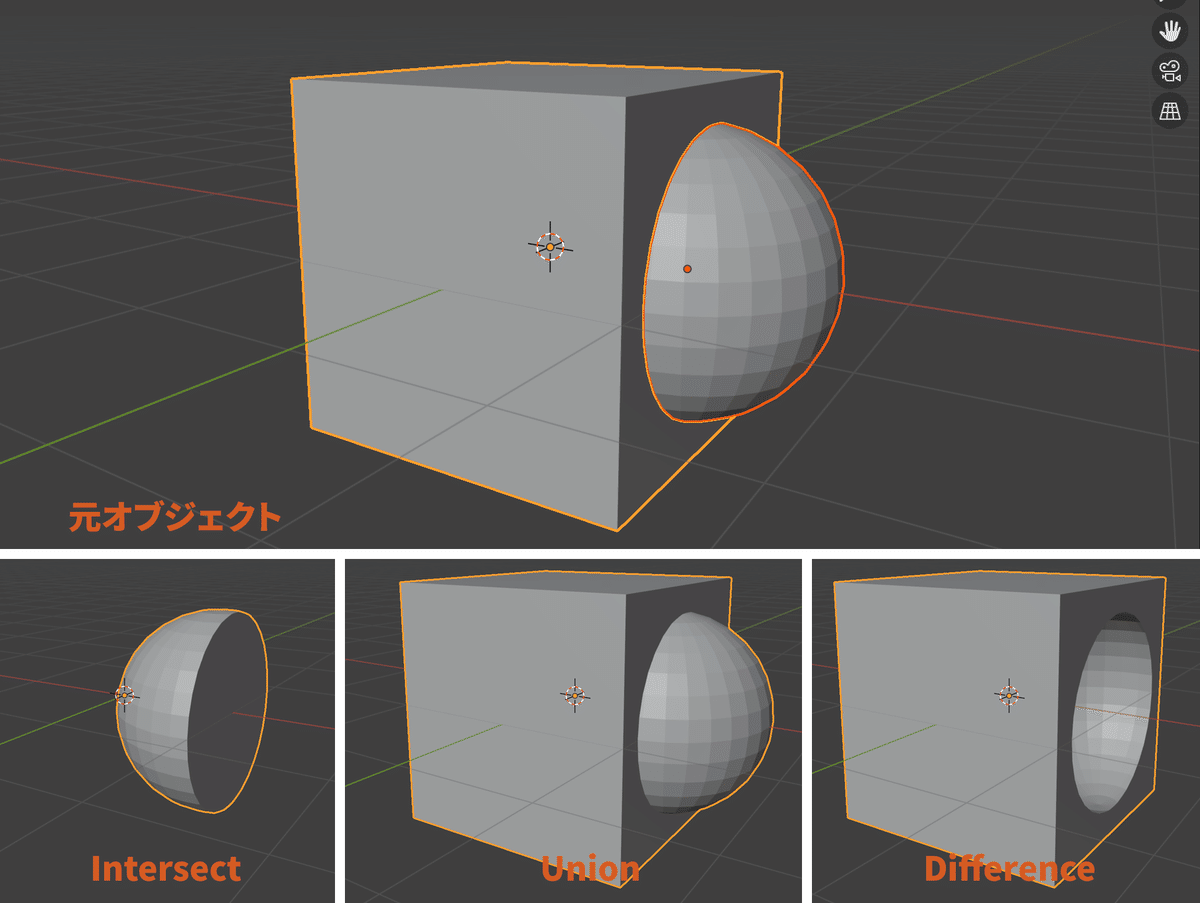Toggle camera view with the camera icon
1200x903 pixels.
tap(1169, 70)
